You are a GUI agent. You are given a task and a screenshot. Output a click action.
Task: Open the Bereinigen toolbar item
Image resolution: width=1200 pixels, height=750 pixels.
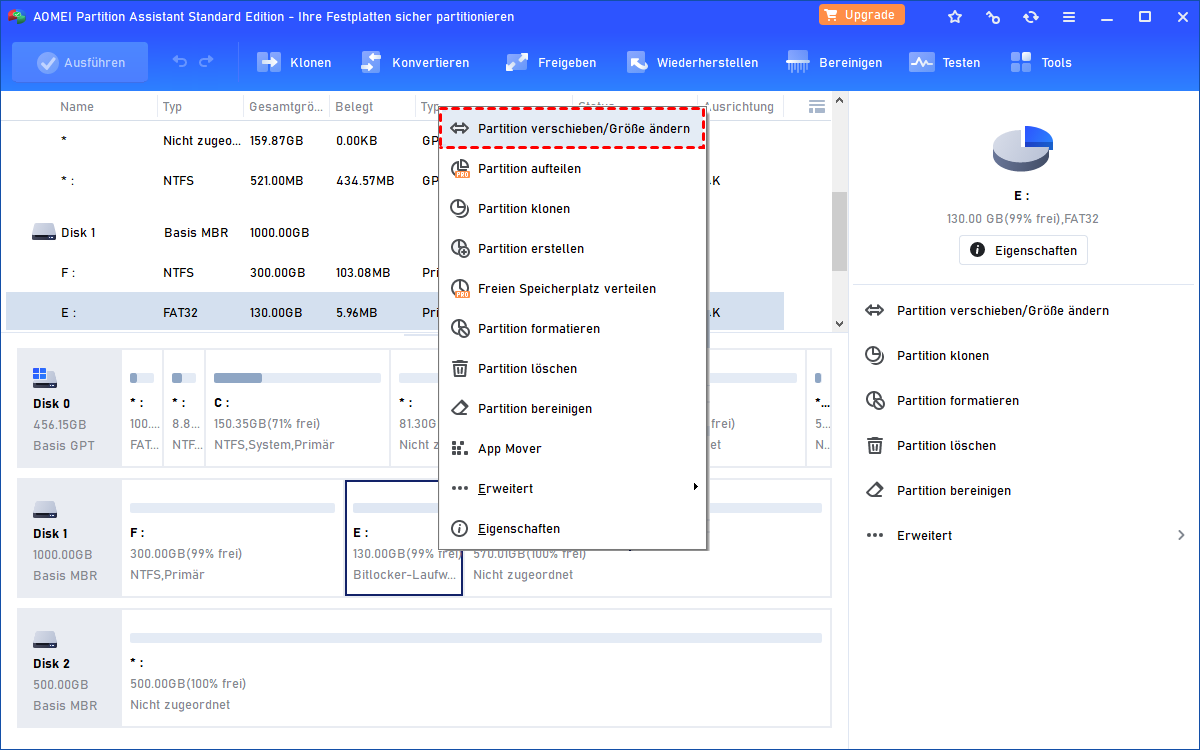pyautogui.click(x=834, y=62)
